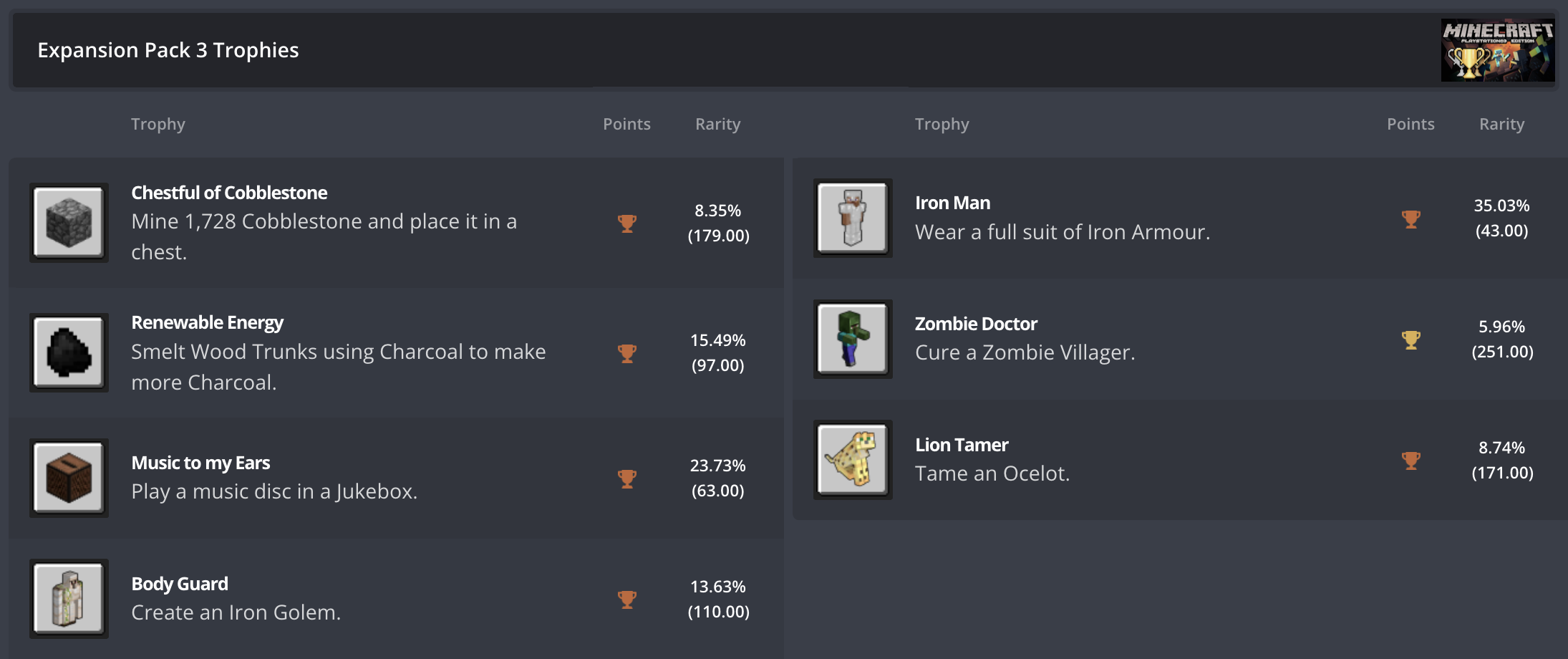1568x659 pixels.
Task: Open the Lion Tamer trophy details
Action: coord(962,444)
